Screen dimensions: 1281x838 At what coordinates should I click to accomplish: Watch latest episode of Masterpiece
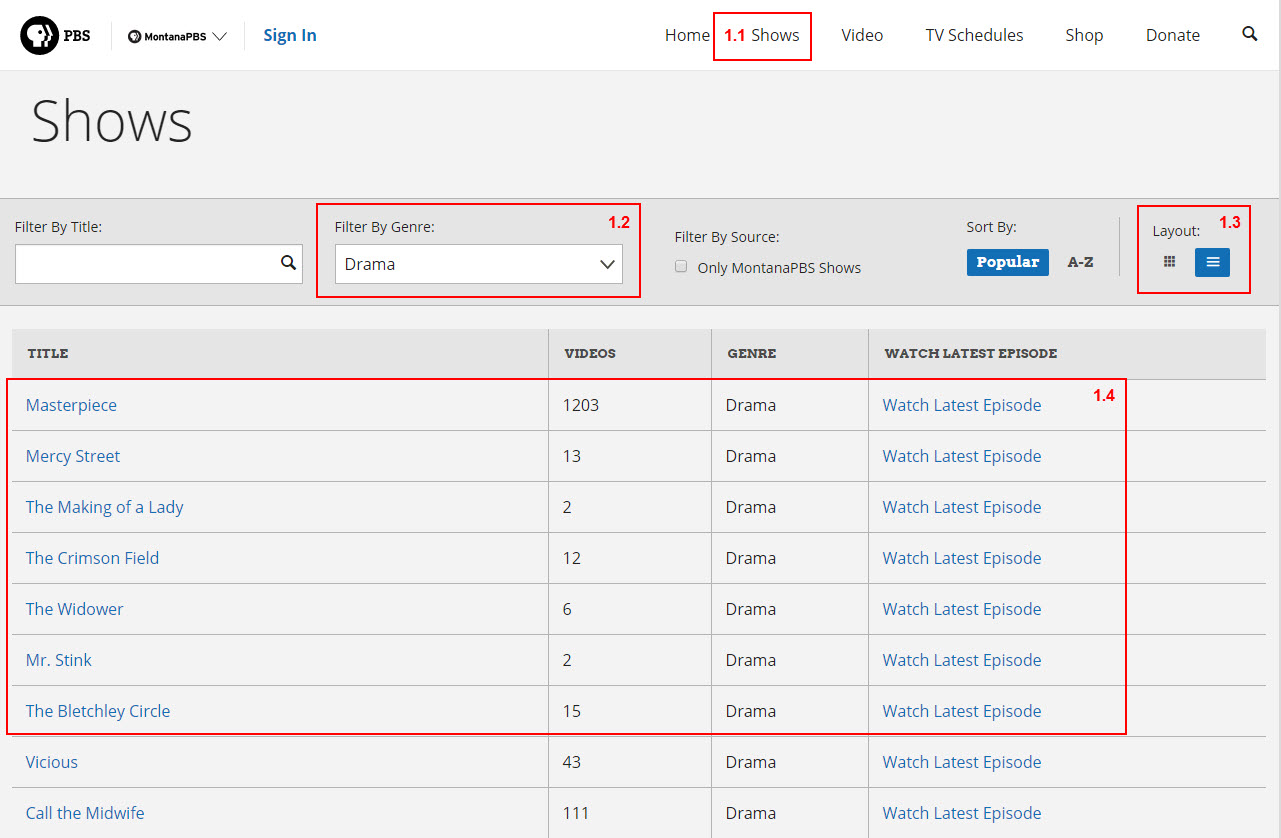tap(962, 405)
